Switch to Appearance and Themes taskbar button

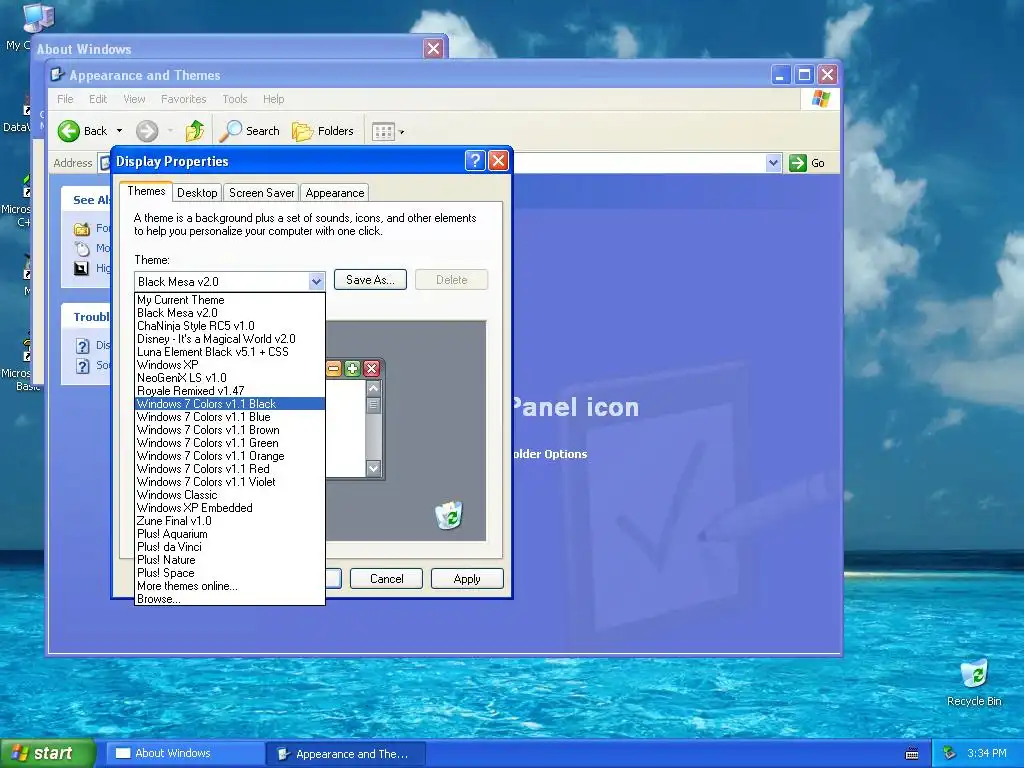(x=347, y=754)
